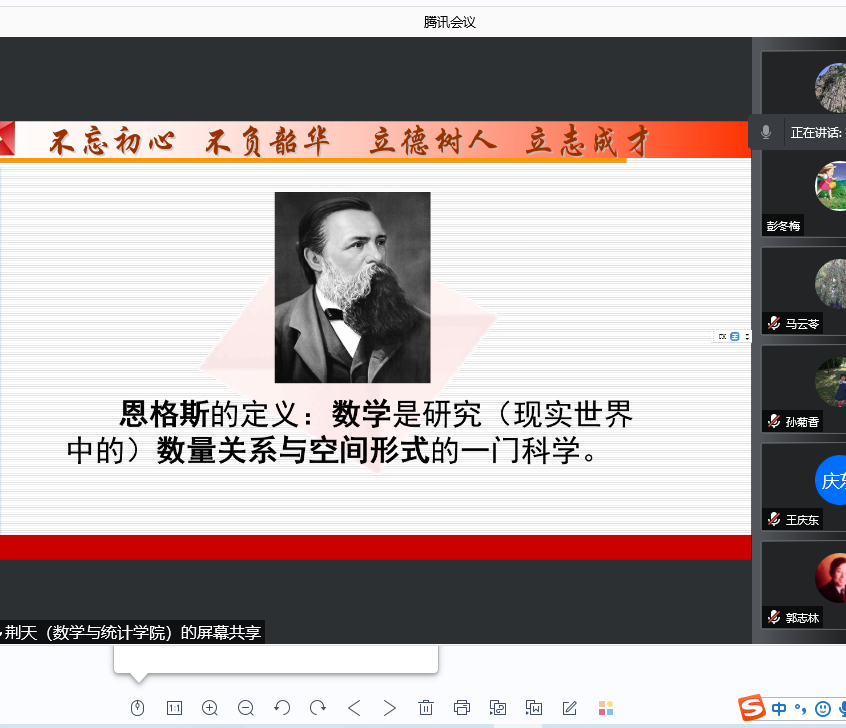Rotate image counterclockwise

[282, 708]
